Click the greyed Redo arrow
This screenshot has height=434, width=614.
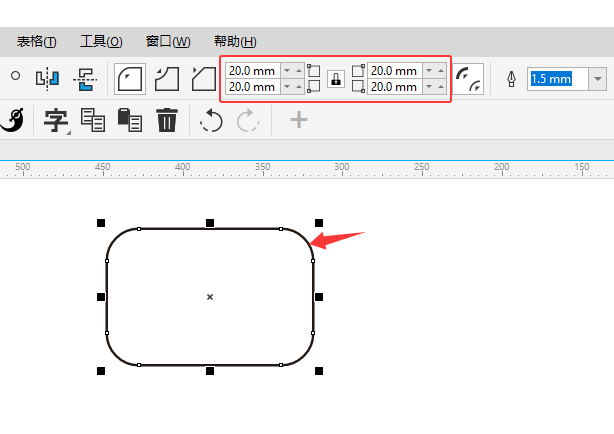coord(248,120)
